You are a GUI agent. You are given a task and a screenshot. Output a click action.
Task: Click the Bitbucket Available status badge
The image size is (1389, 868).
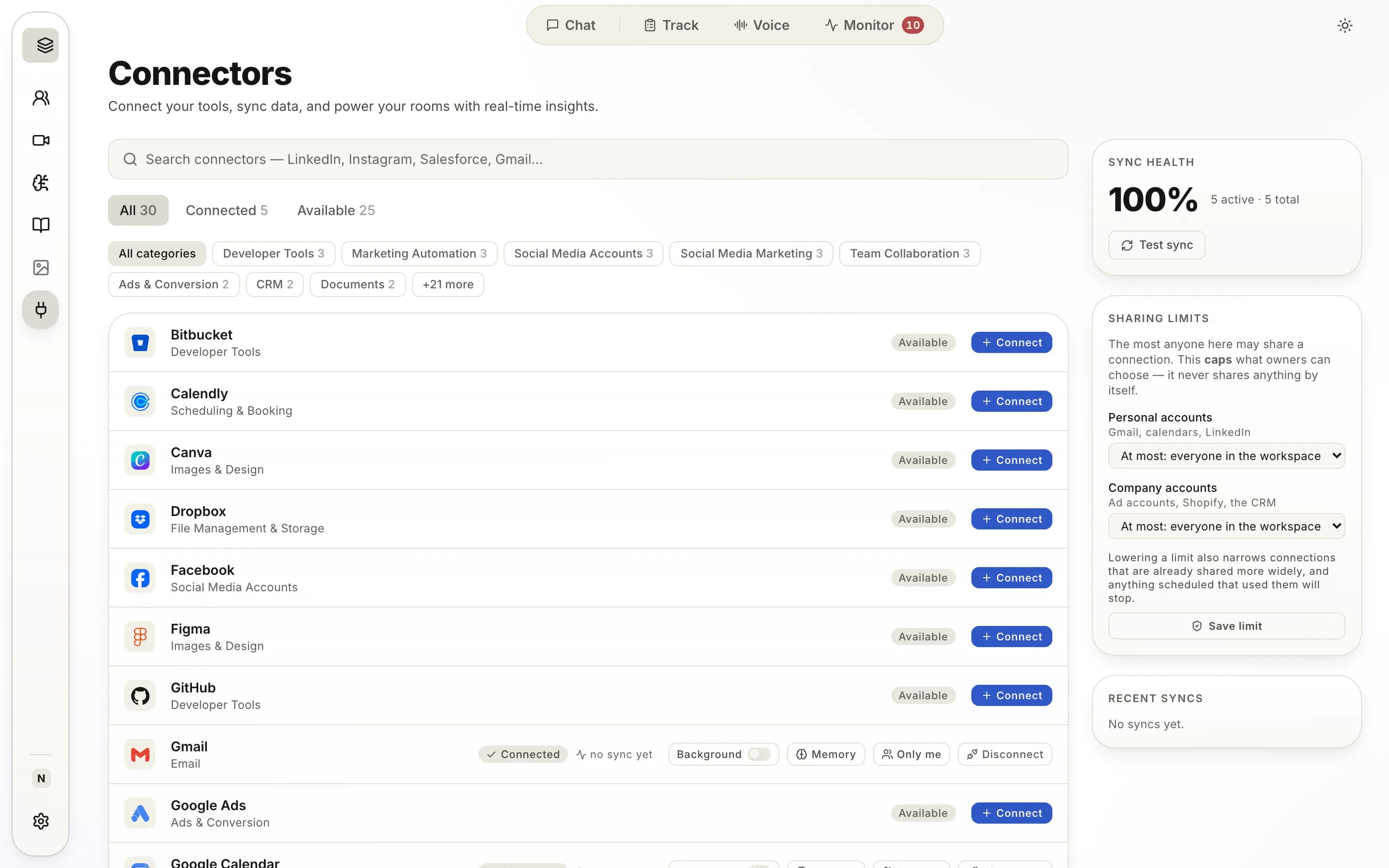click(x=923, y=343)
